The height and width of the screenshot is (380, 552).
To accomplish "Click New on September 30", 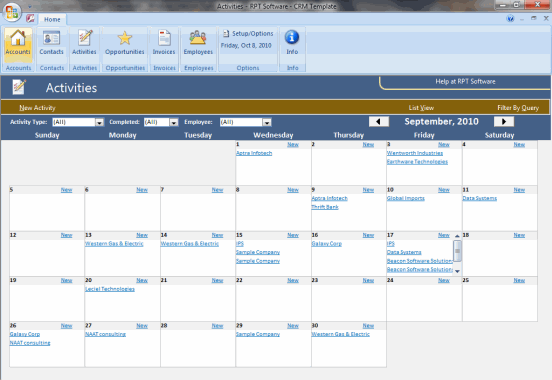I will point(368,326).
